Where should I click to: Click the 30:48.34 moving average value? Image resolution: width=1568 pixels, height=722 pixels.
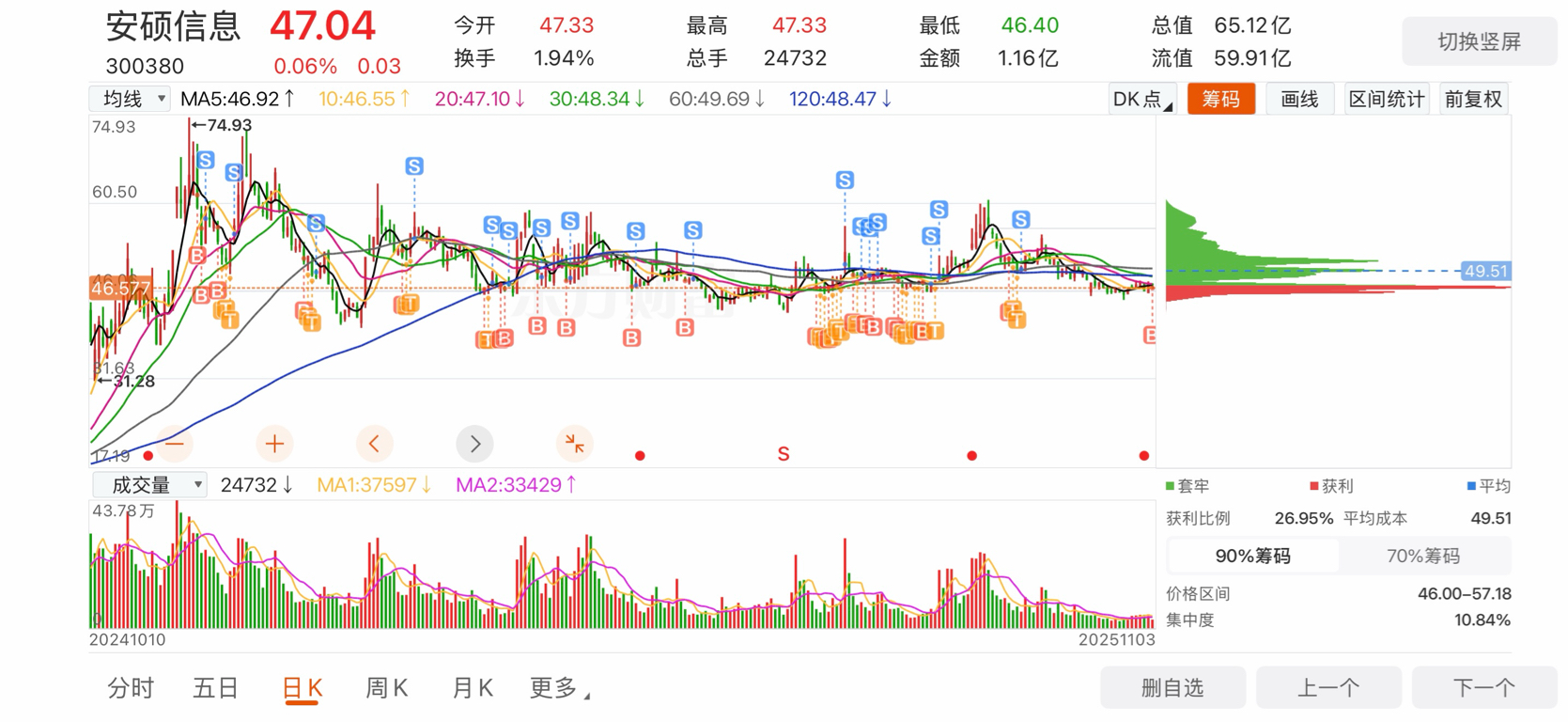[x=598, y=99]
